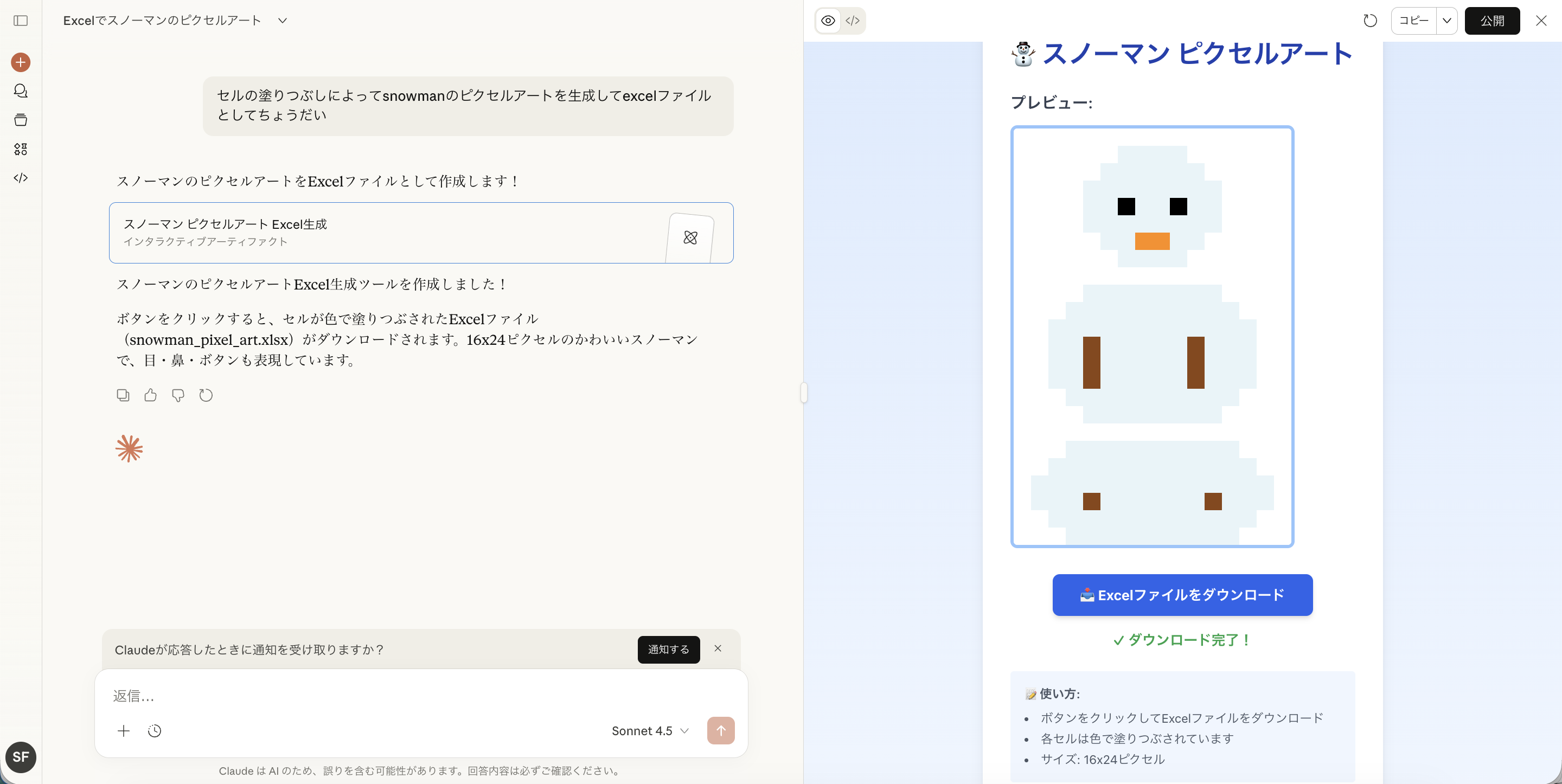Switch artifact to preview eye view
This screenshot has height=784, width=1562.
click(x=828, y=21)
